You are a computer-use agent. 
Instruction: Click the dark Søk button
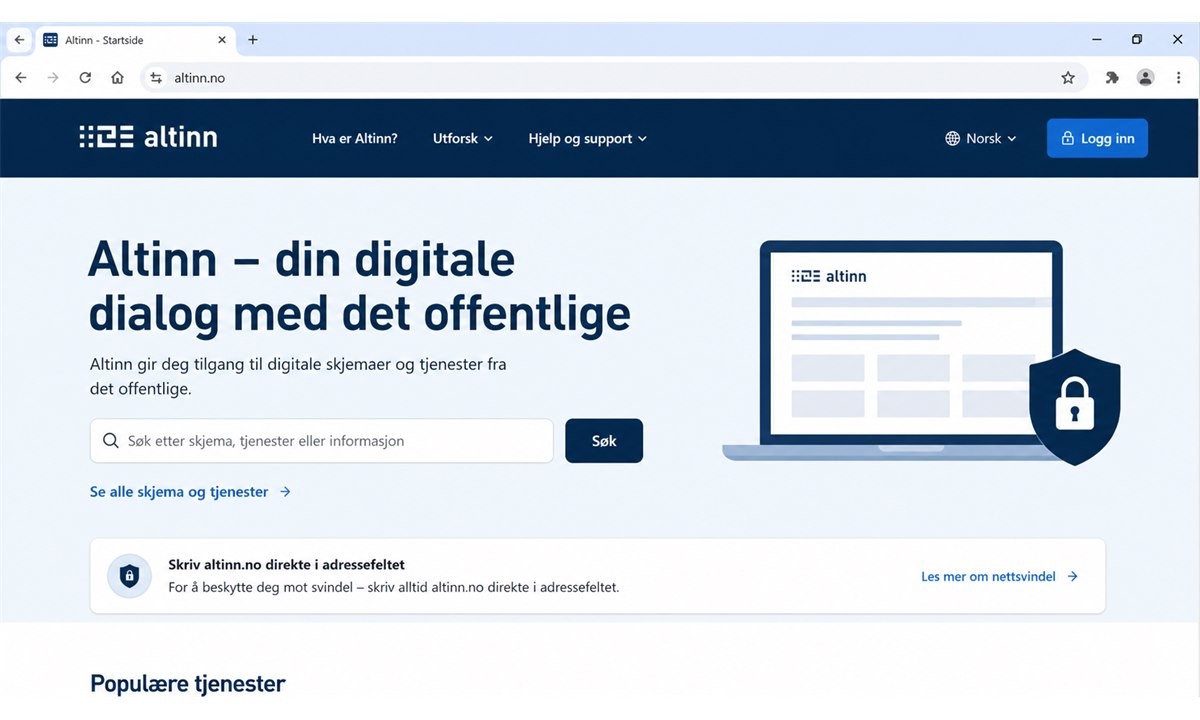click(x=604, y=441)
